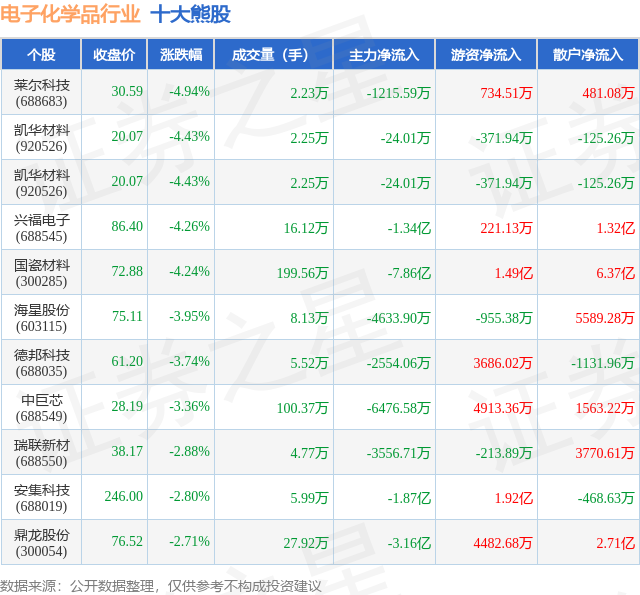Select the 兴福电子 (688545) stock name
This screenshot has height=595, width=640.
coord(41,228)
